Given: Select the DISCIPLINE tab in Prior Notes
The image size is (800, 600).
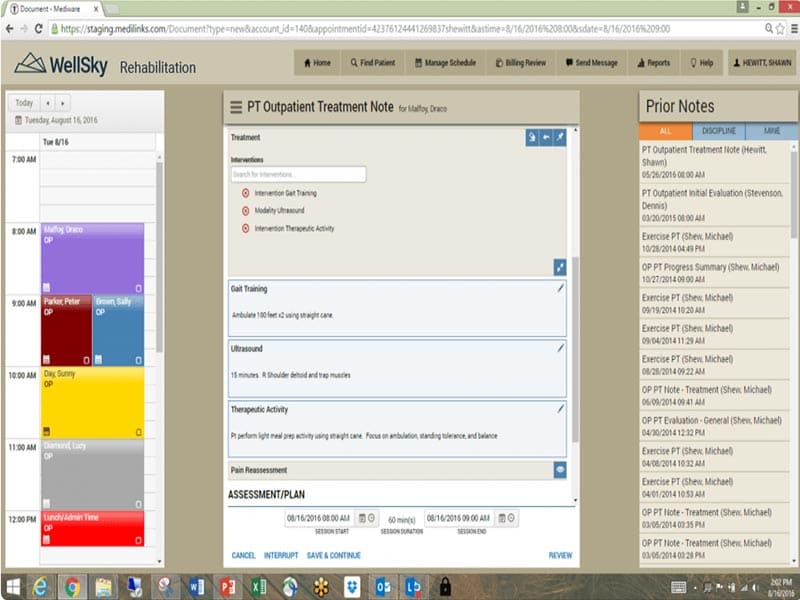Looking at the screenshot, I should 718,131.
